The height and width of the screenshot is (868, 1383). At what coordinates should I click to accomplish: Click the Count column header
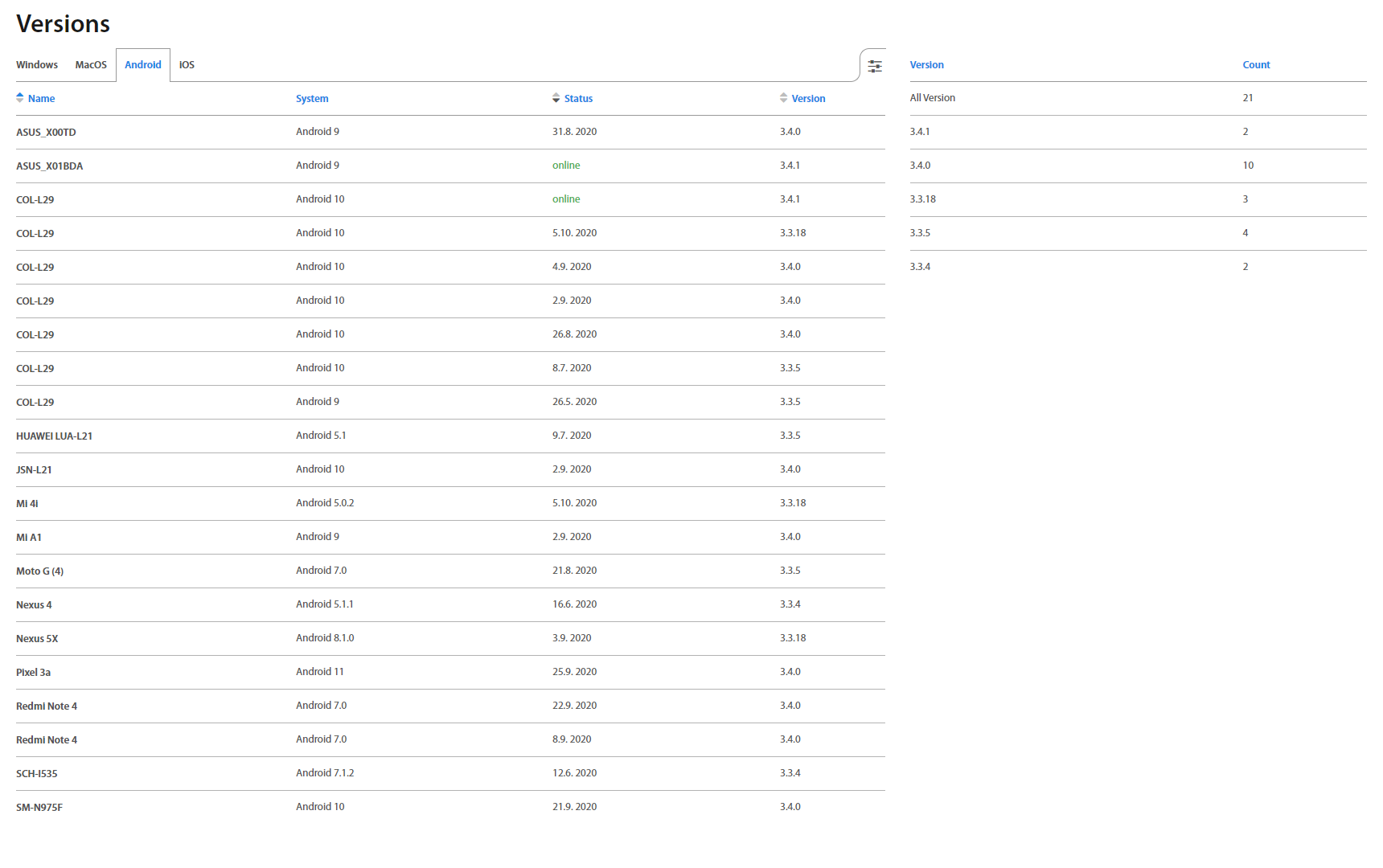click(x=1256, y=65)
